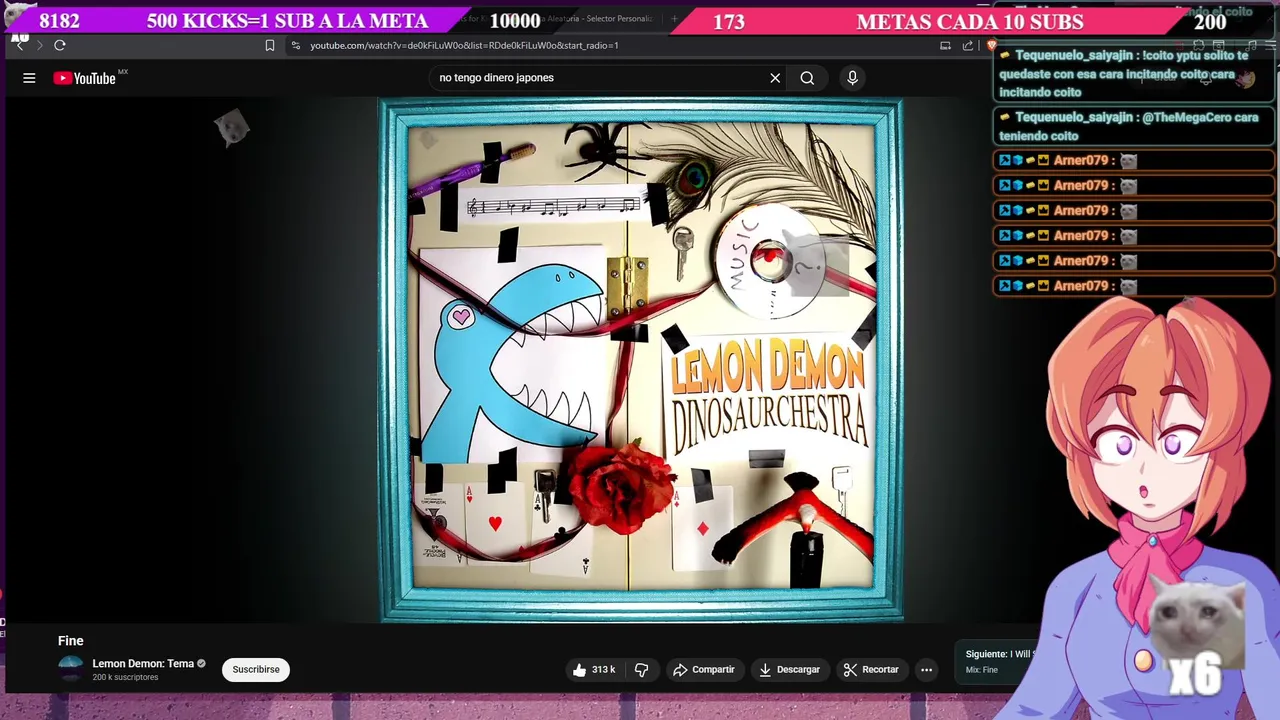Go back with the browser back arrow
1280x720 pixels.
tap(20, 45)
